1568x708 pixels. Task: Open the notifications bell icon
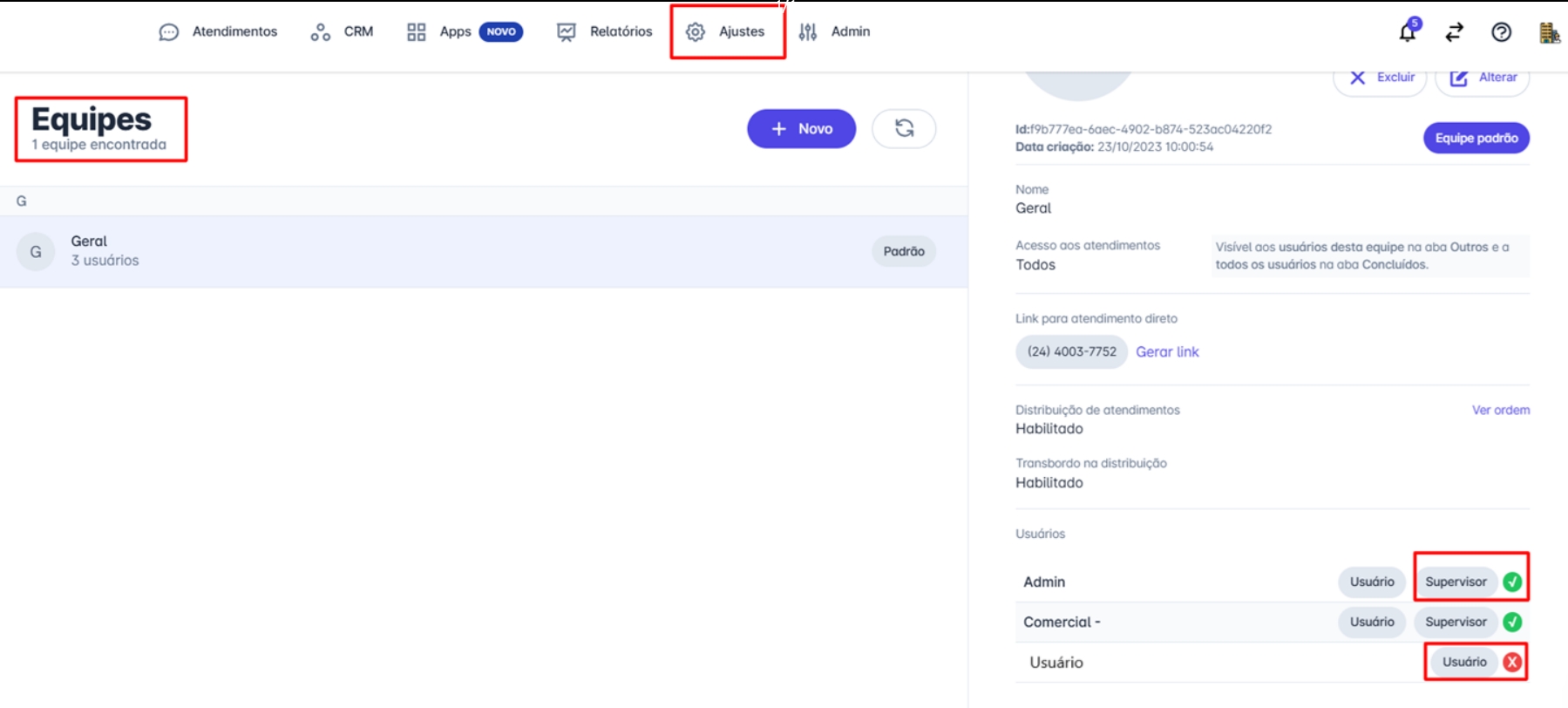(1408, 32)
